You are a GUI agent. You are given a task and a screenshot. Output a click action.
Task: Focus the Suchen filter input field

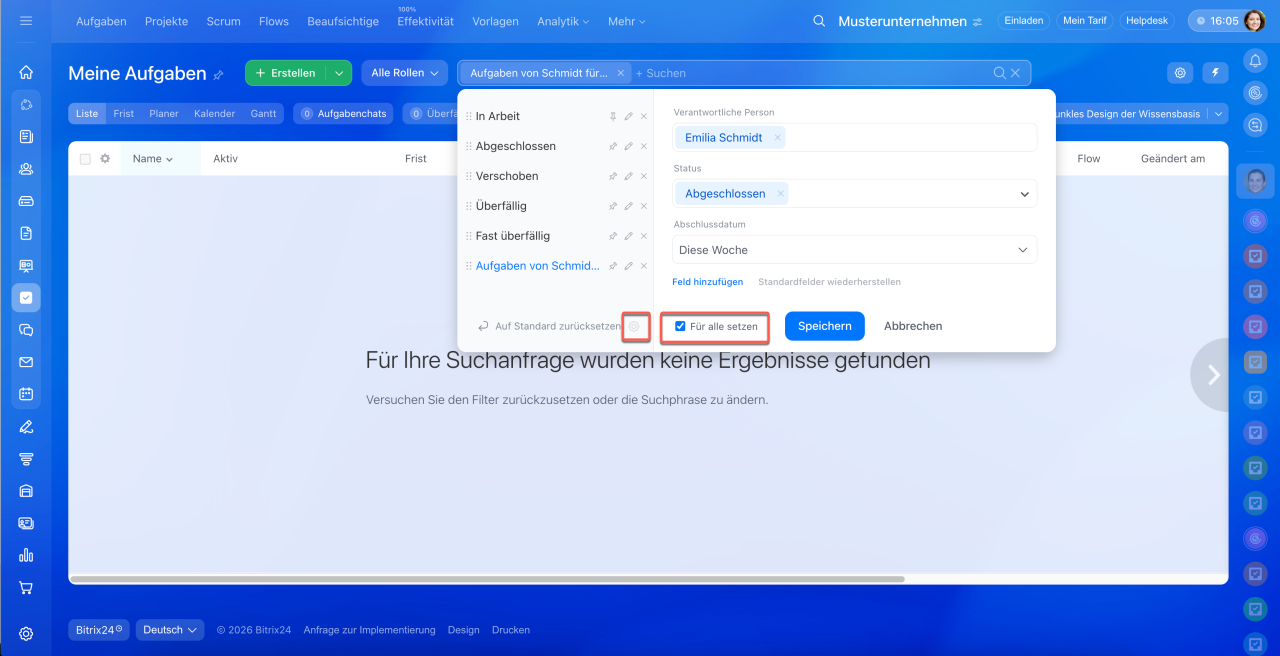tap(810, 73)
